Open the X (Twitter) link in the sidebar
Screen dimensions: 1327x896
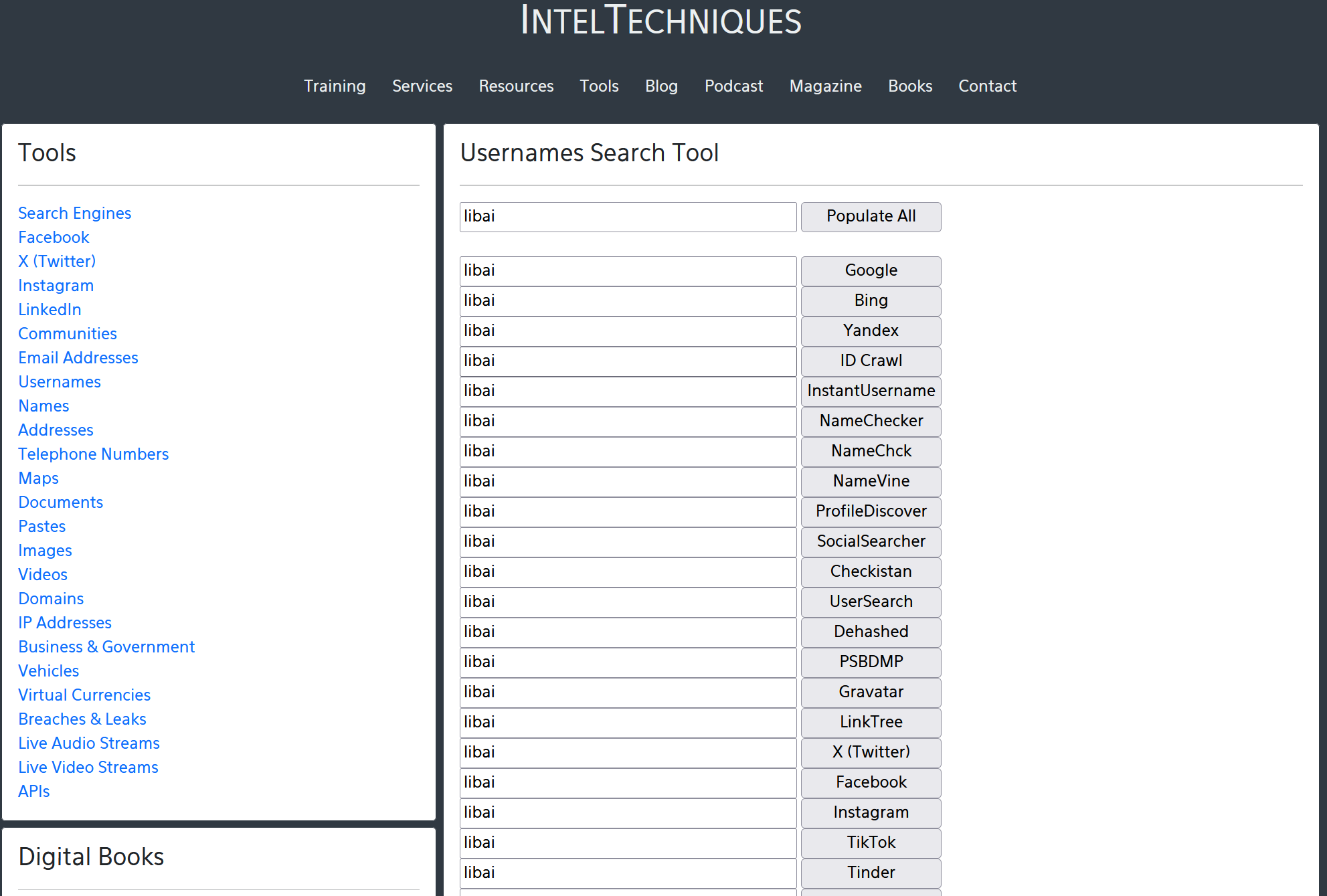tap(57, 261)
